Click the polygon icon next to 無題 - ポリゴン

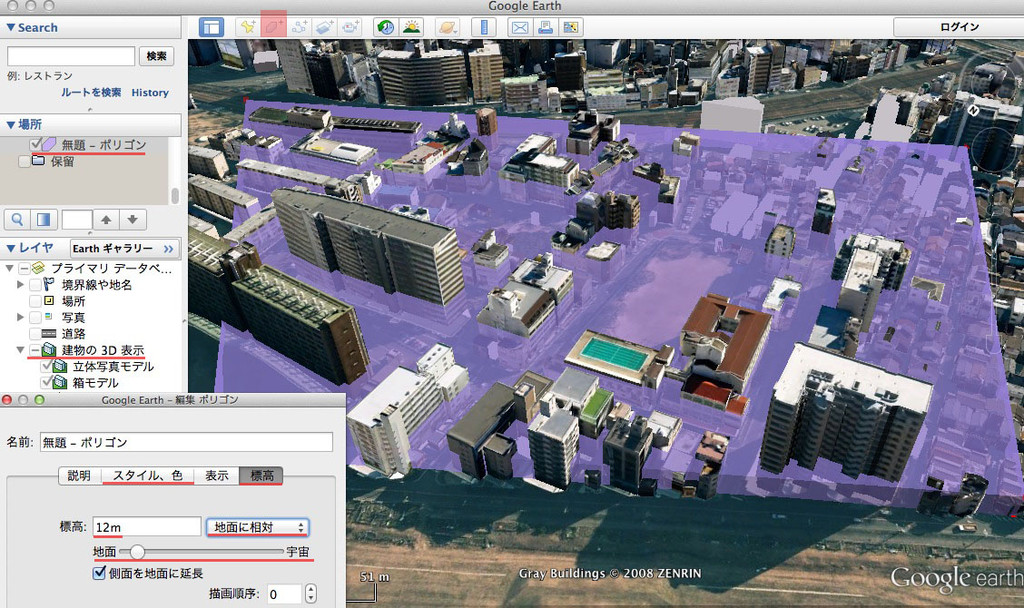49,144
